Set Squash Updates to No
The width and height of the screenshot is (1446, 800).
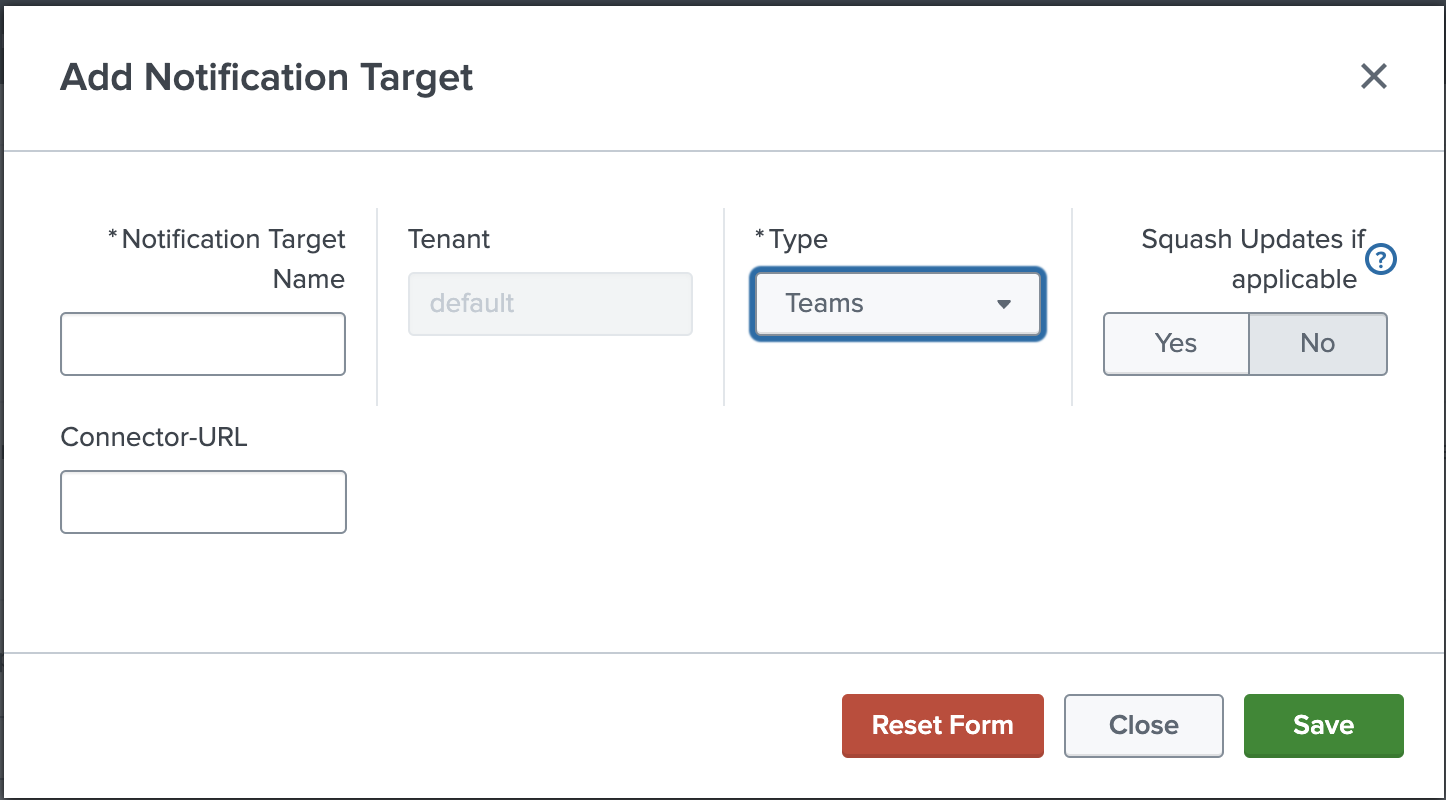[1317, 344]
